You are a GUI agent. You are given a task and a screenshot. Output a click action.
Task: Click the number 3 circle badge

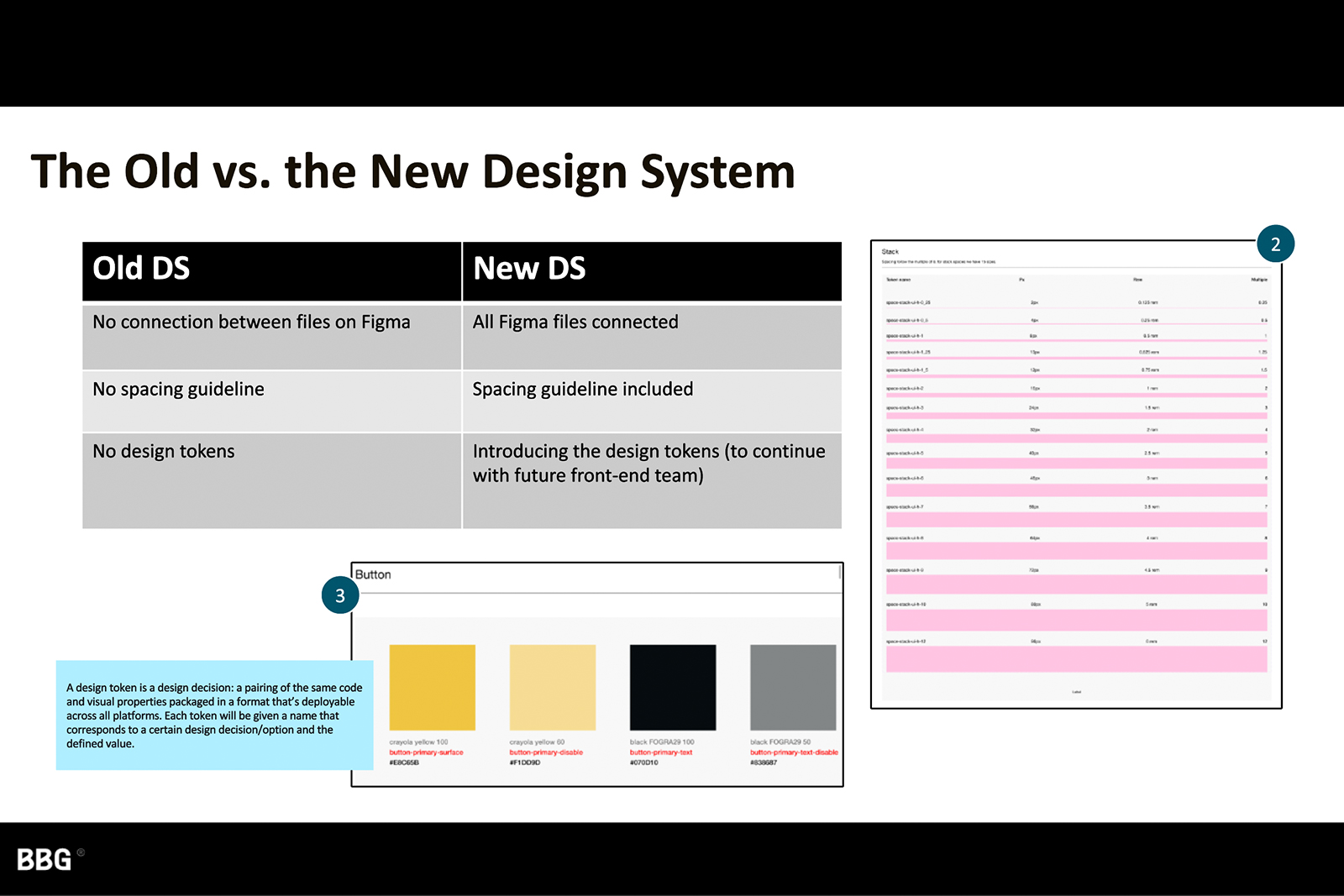pos(340,595)
